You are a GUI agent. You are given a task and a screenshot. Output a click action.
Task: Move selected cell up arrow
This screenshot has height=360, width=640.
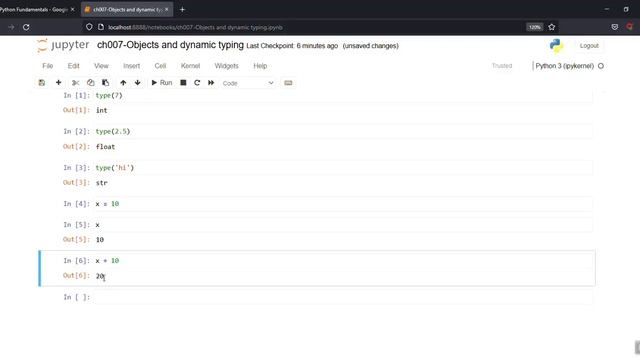(x=123, y=83)
